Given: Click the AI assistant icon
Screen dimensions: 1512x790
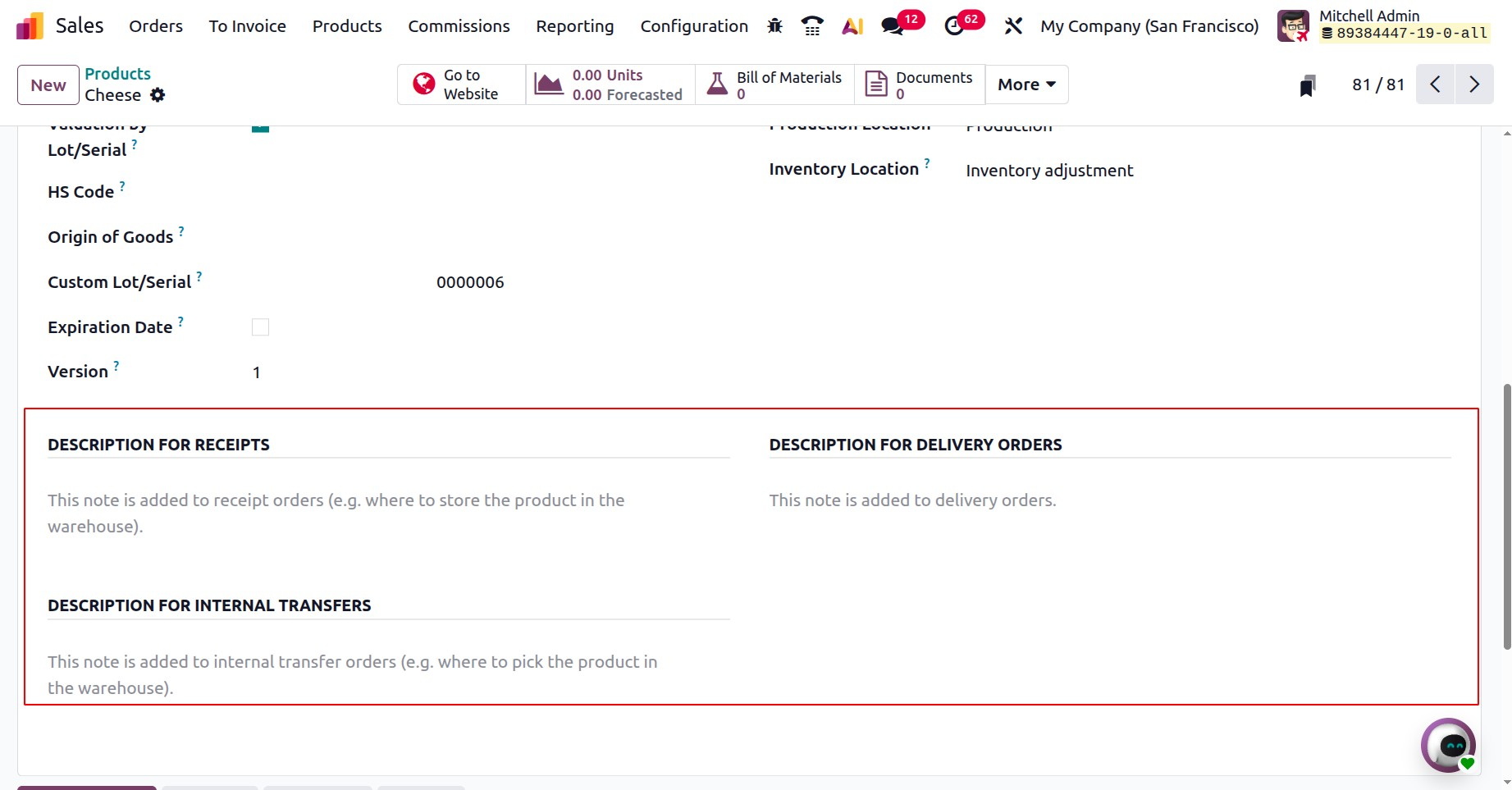Looking at the screenshot, I should tap(852, 25).
